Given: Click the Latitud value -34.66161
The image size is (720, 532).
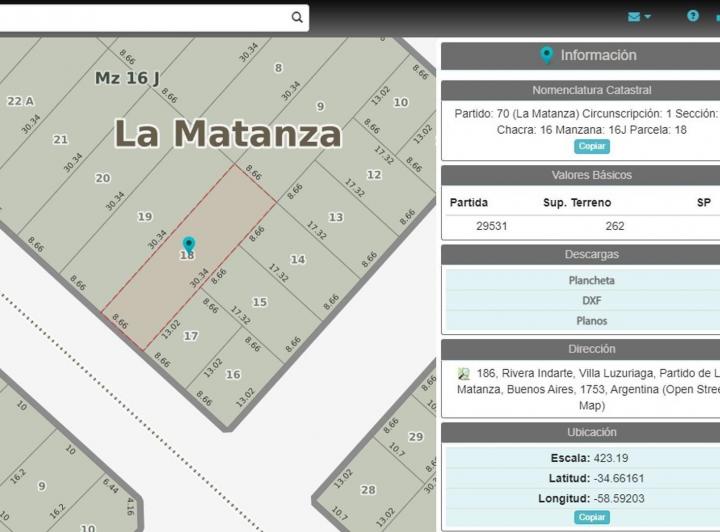Looking at the screenshot, I should [x=619, y=478].
